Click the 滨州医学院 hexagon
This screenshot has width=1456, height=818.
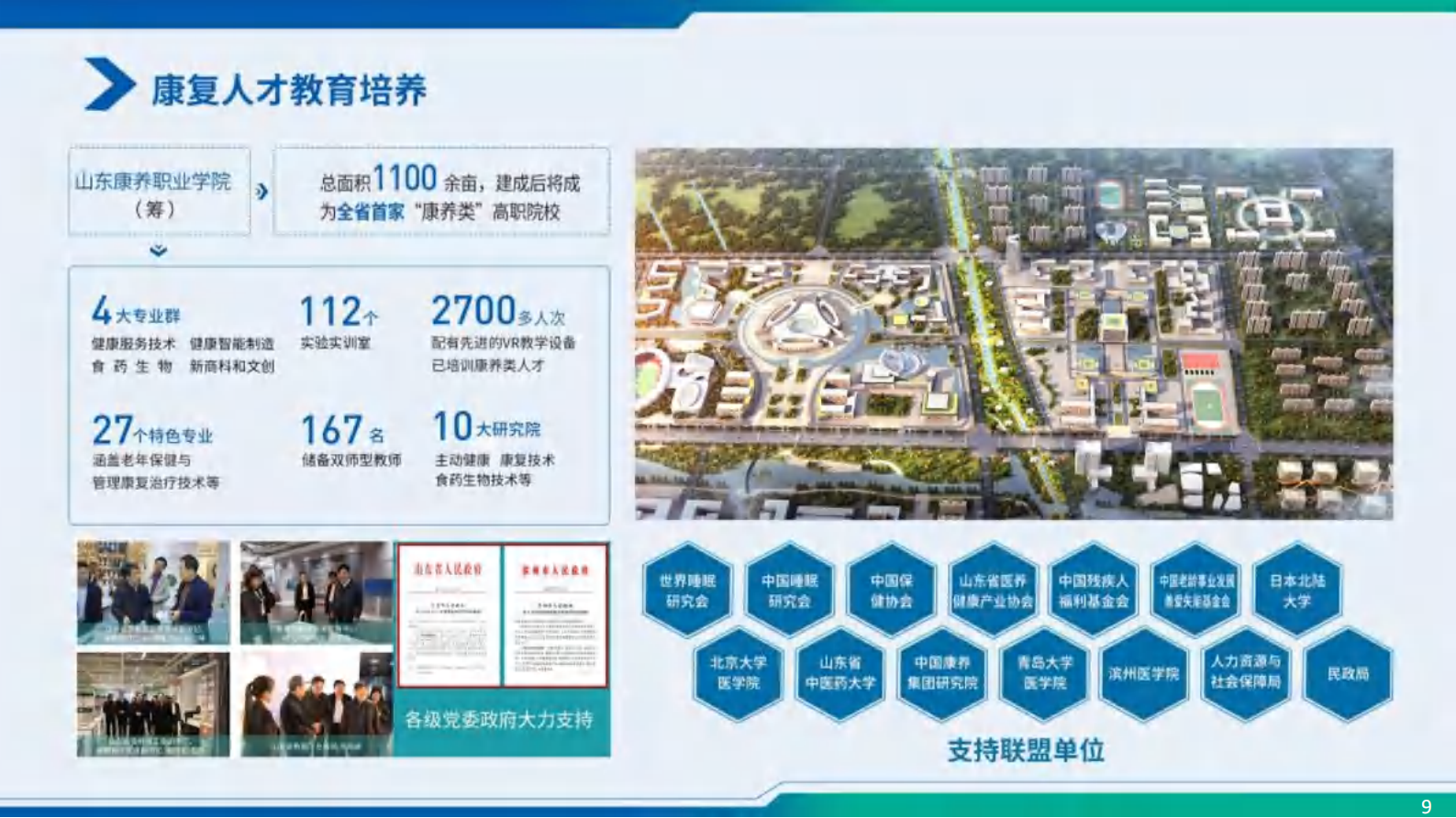click(x=1144, y=673)
